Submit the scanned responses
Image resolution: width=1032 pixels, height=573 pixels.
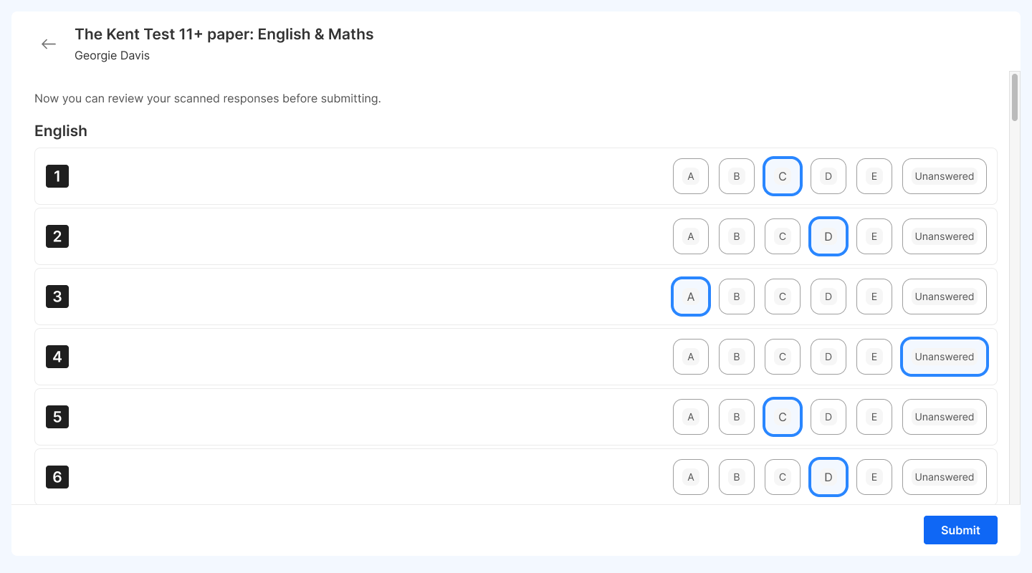click(959, 530)
